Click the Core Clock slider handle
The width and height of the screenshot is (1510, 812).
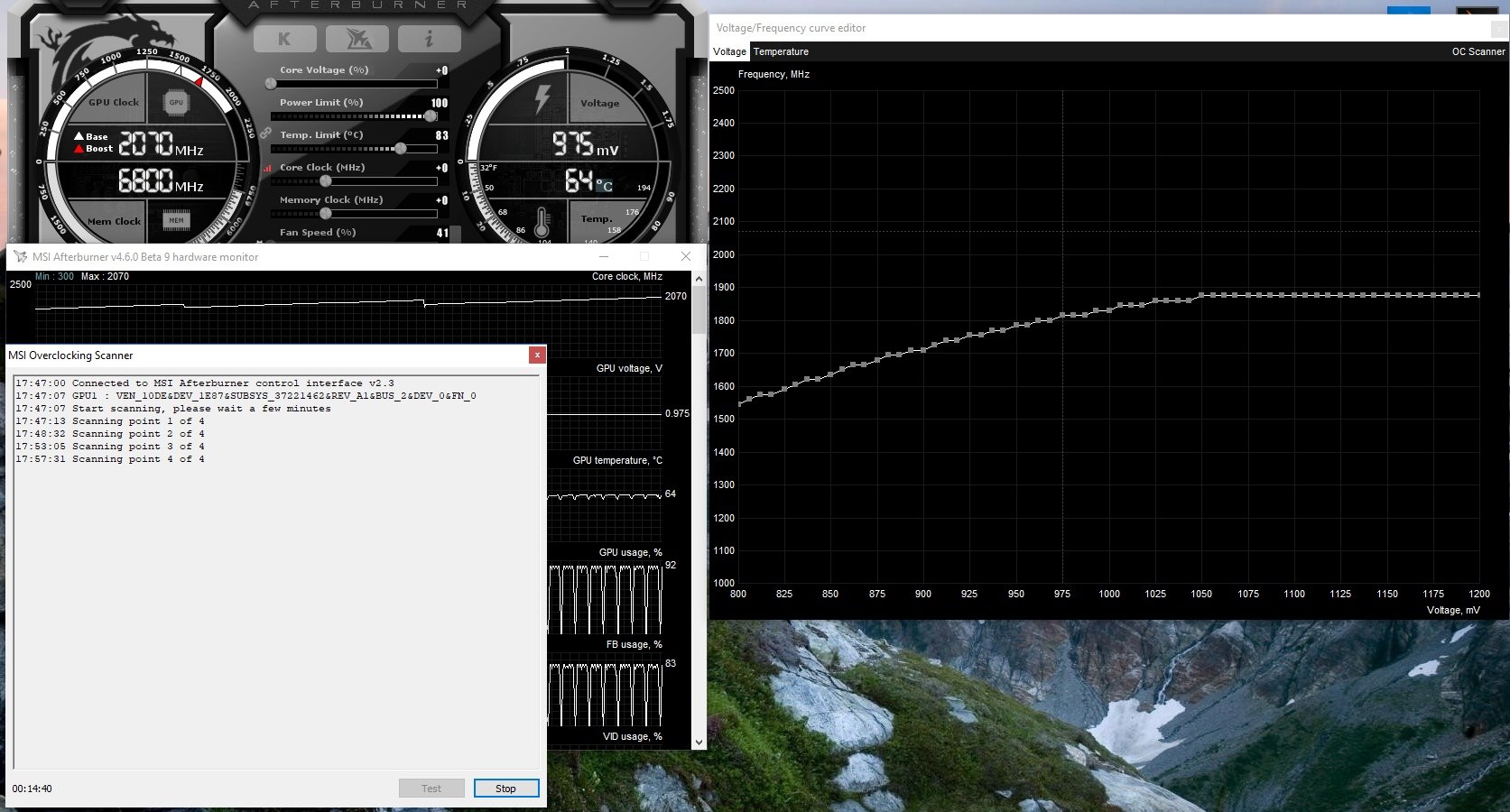(326, 181)
